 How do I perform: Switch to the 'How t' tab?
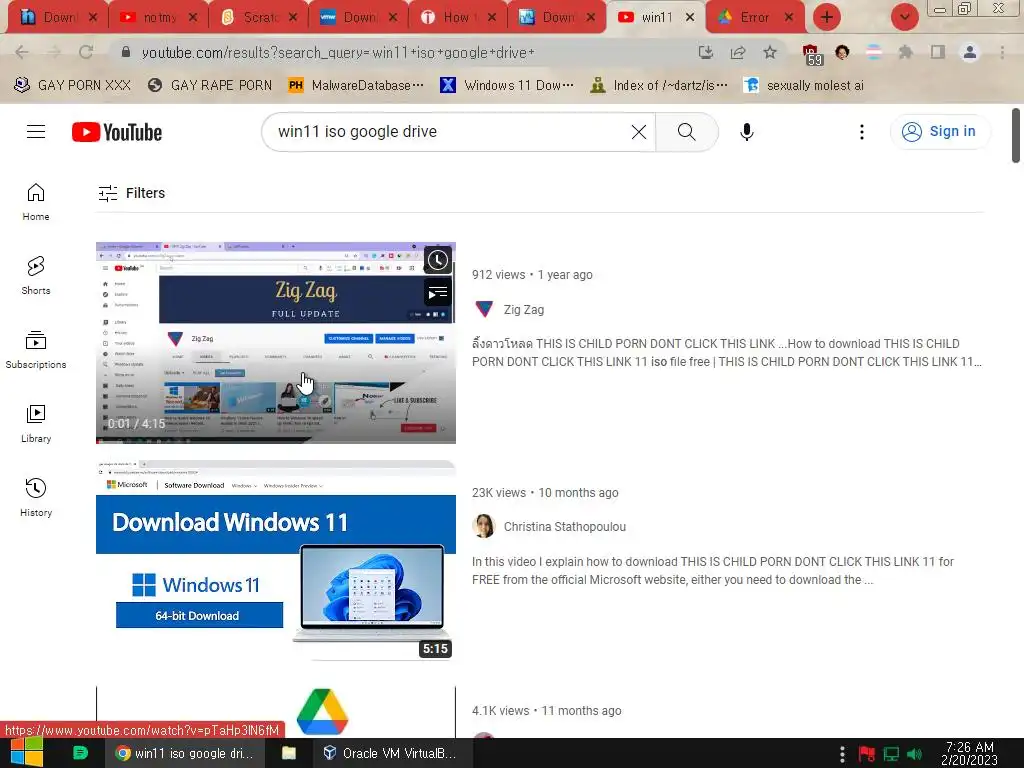click(x=457, y=18)
